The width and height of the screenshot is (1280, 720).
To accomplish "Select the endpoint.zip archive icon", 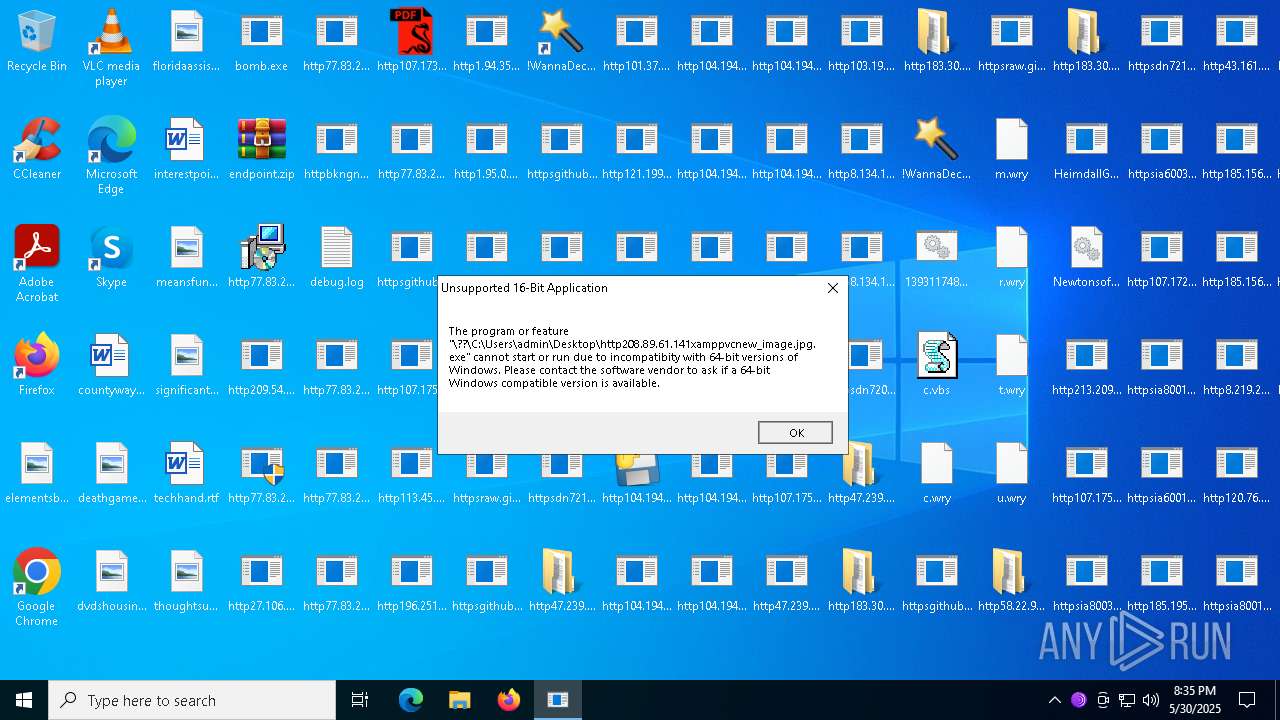I will pos(261,149).
